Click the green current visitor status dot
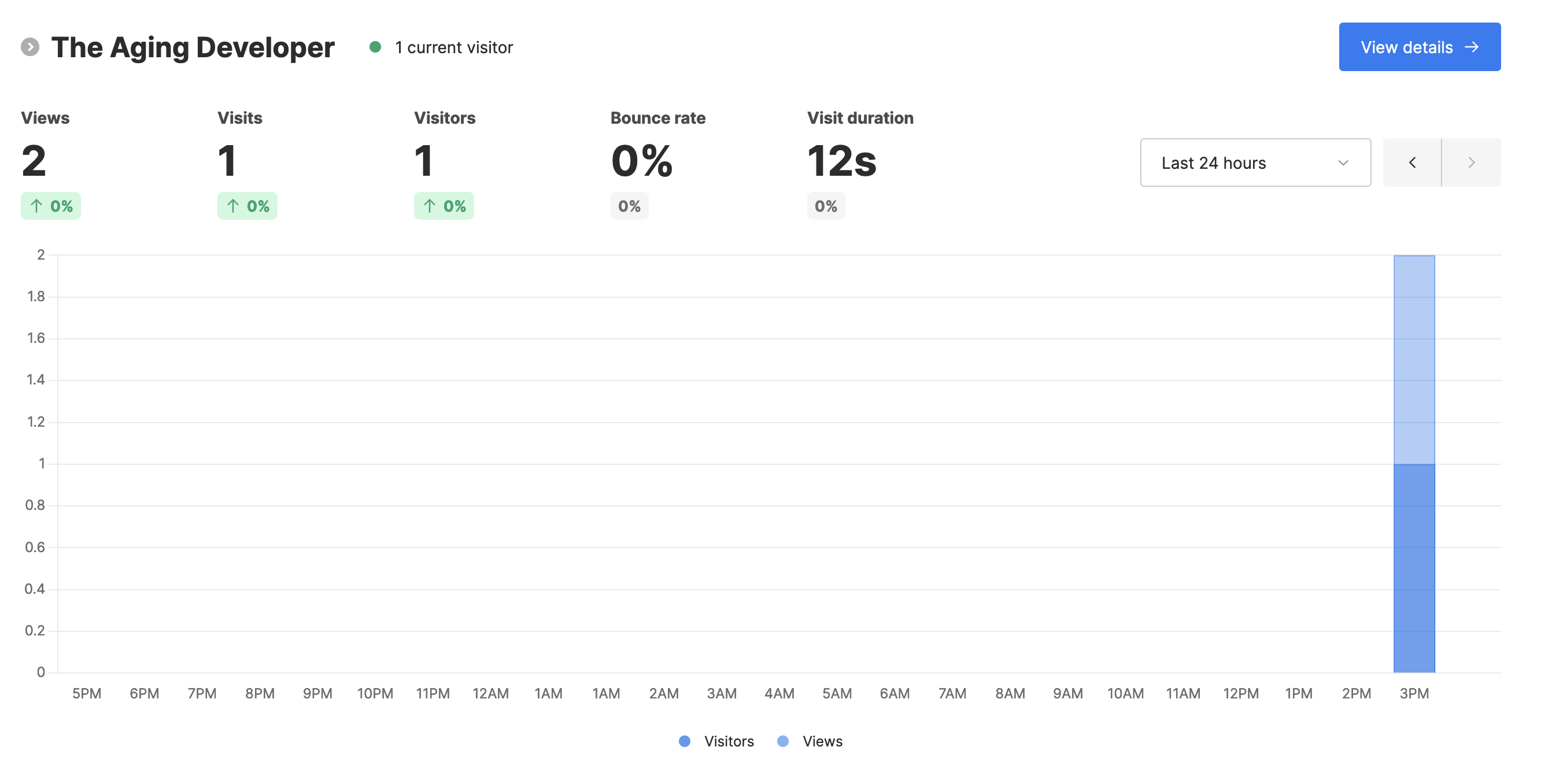The width and height of the screenshot is (1552, 784). [375, 47]
